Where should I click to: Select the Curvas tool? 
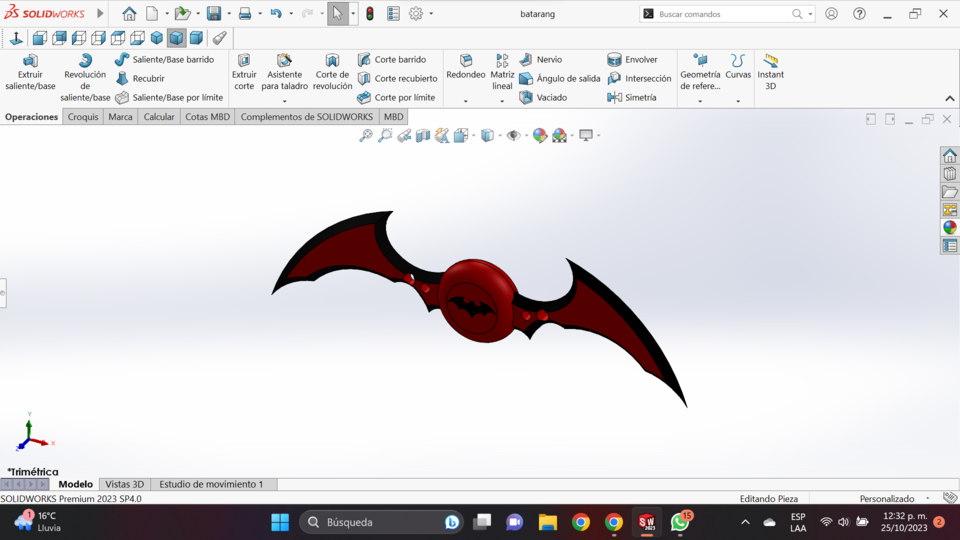tap(738, 67)
